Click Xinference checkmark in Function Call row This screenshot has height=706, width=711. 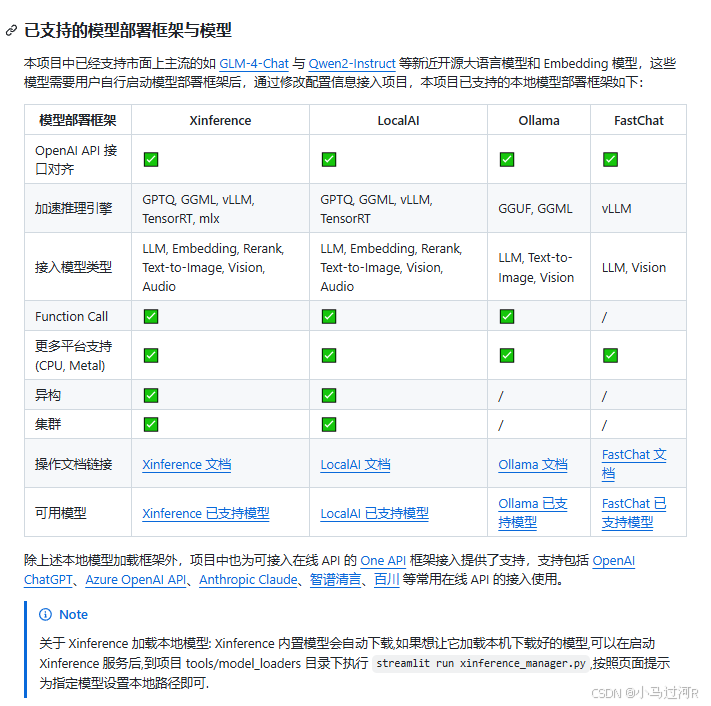point(151,316)
